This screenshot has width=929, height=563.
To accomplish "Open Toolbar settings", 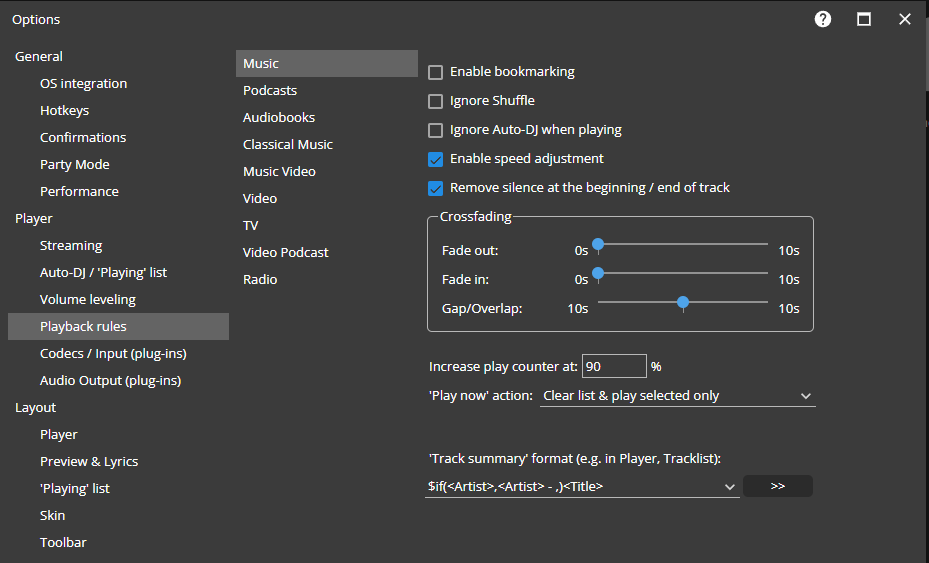I will pyautogui.click(x=63, y=542).
